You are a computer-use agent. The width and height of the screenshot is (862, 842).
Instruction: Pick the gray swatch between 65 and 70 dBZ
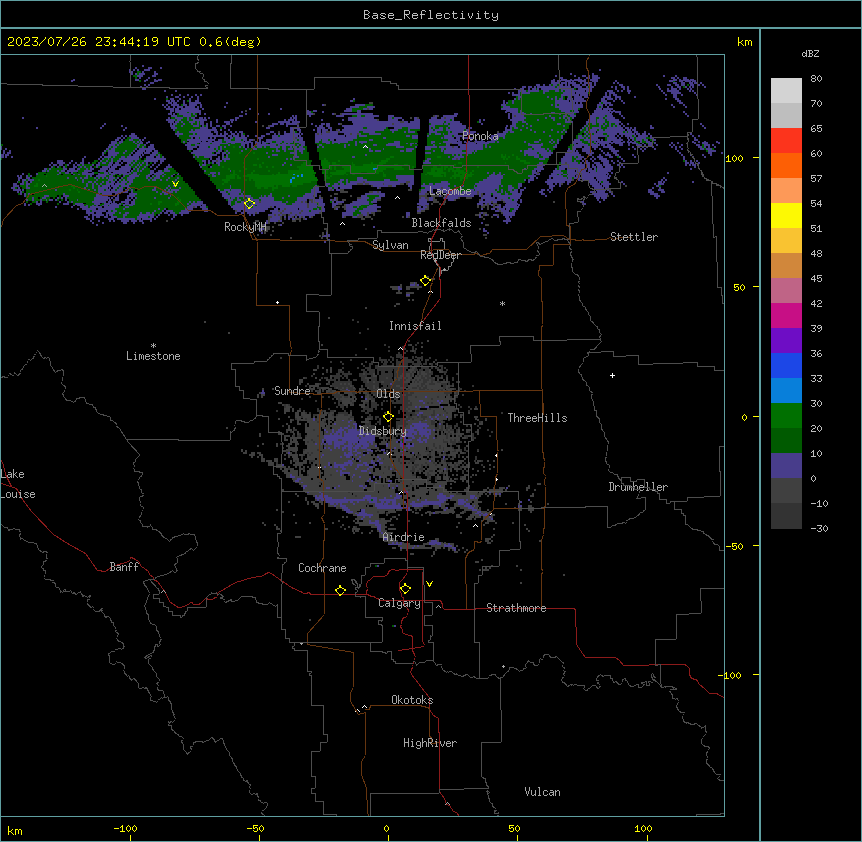786,115
